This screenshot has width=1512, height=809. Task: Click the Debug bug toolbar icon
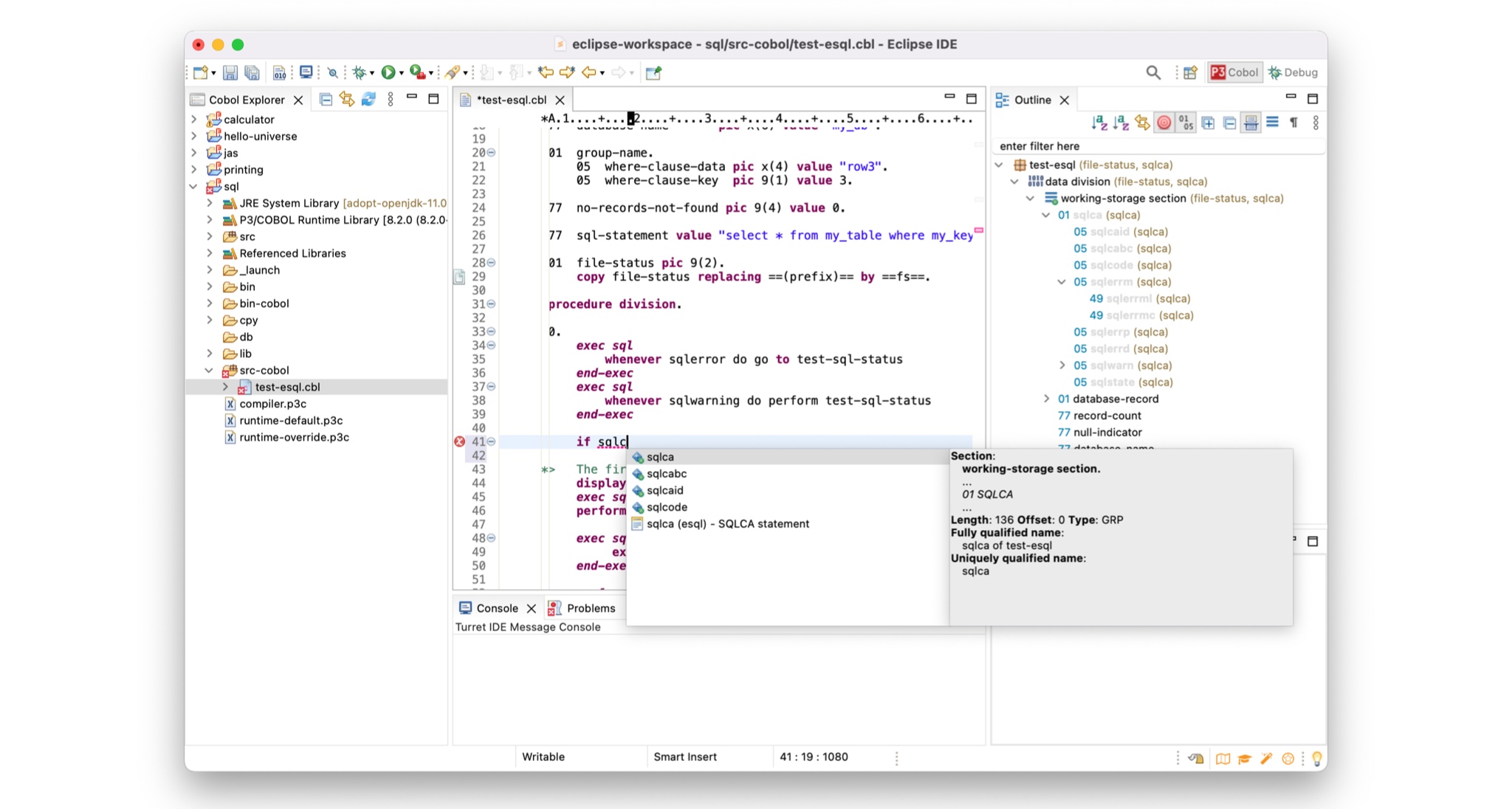(360, 72)
